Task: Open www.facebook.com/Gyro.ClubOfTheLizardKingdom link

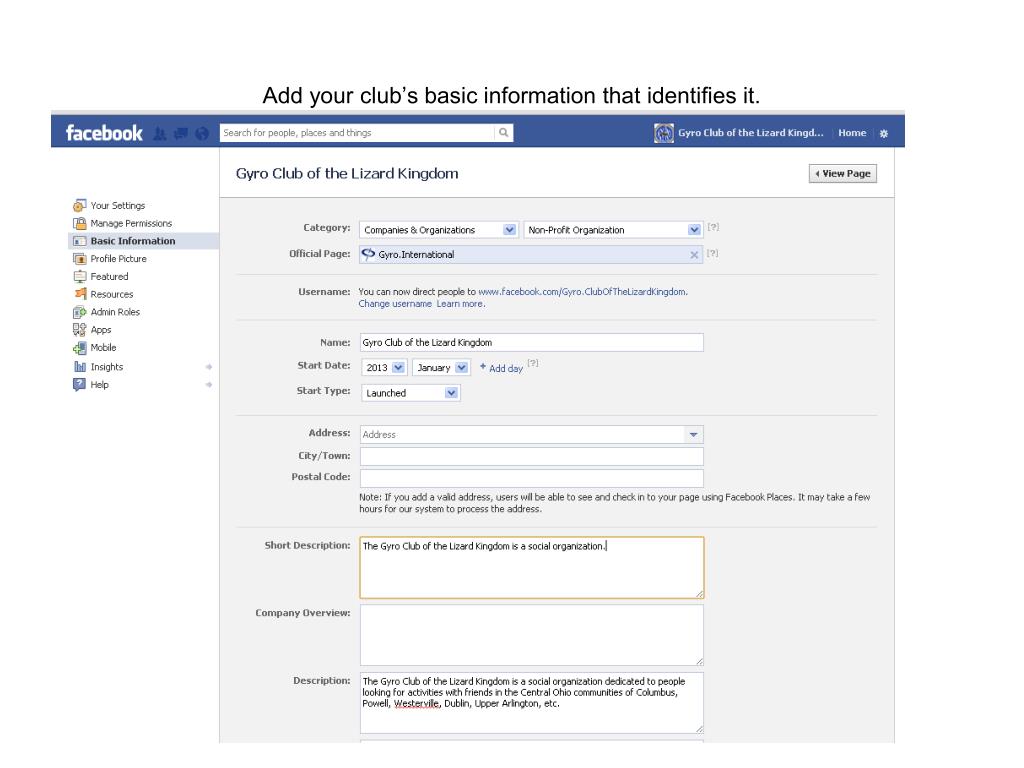Action: (582, 292)
